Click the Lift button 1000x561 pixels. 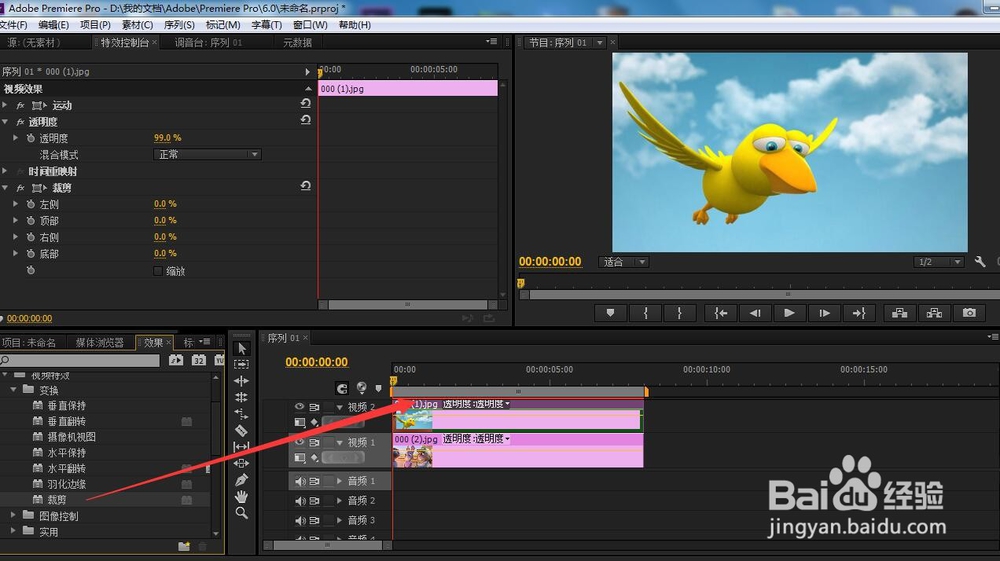point(900,313)
